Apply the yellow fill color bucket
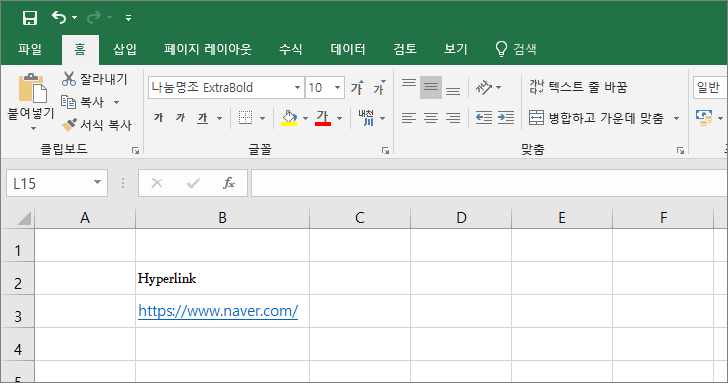728x383 pixels. pyautogui.click(x=289, y=118)
